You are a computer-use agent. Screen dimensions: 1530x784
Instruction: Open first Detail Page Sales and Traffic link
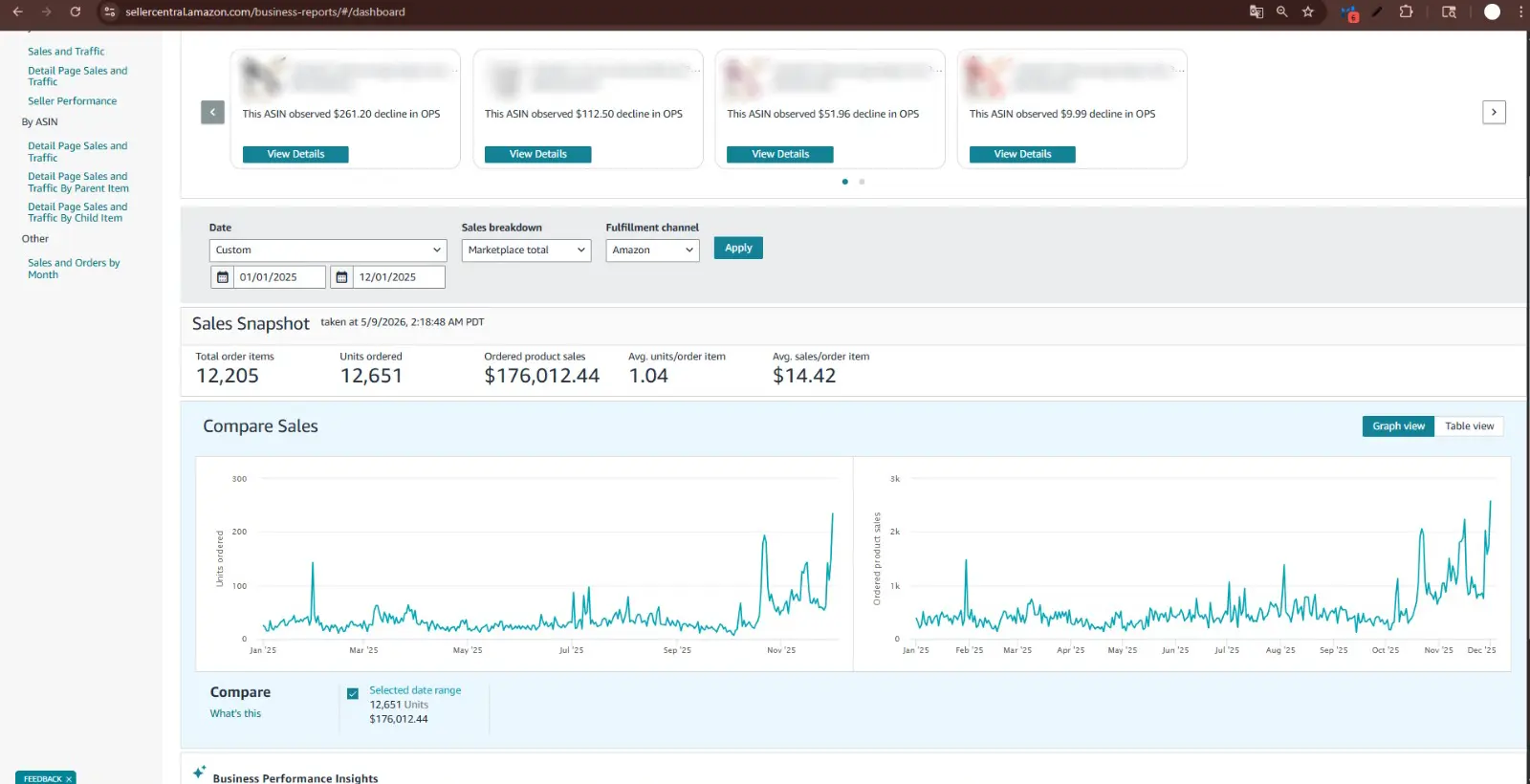click(x=77, y=76)
